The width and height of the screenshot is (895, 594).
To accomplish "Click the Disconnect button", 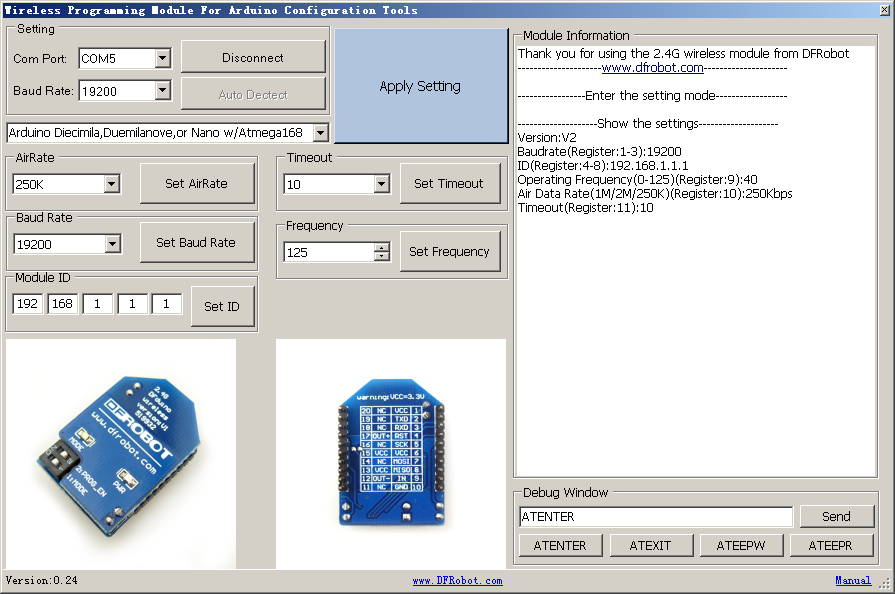I will pos(253,57).
